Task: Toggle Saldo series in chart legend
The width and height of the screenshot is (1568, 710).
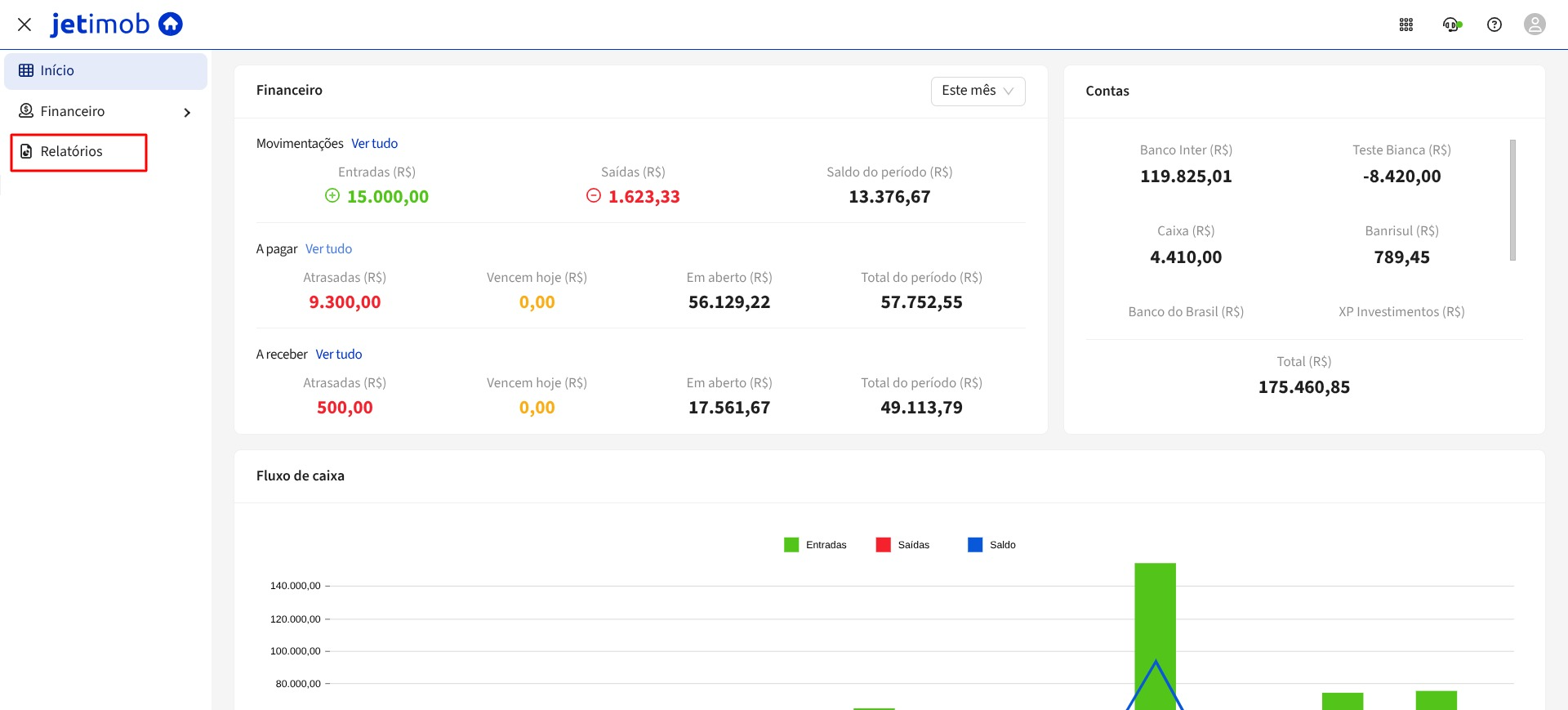Action: (x=991, y=545)
